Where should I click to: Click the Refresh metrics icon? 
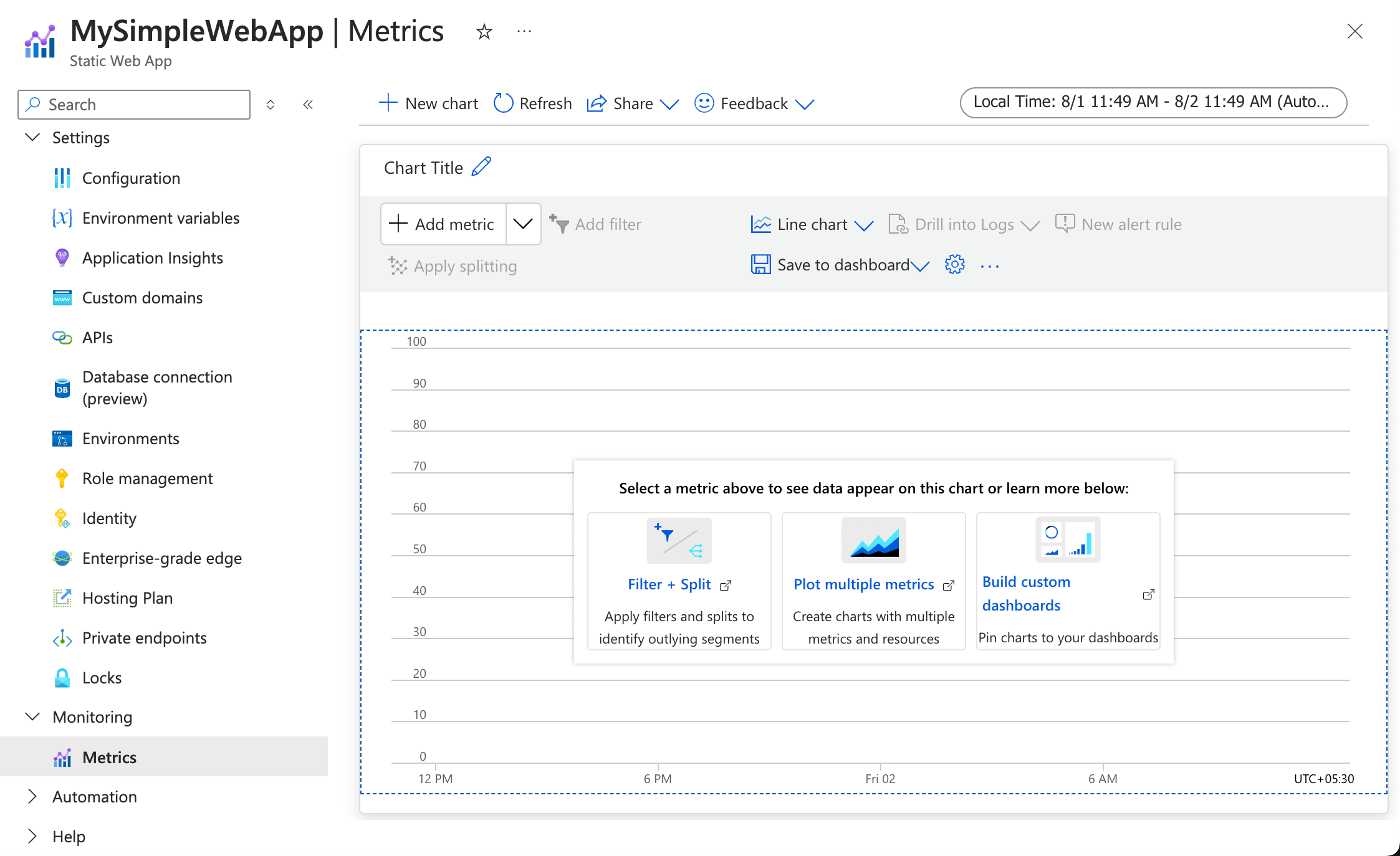[x=502, y=102]
